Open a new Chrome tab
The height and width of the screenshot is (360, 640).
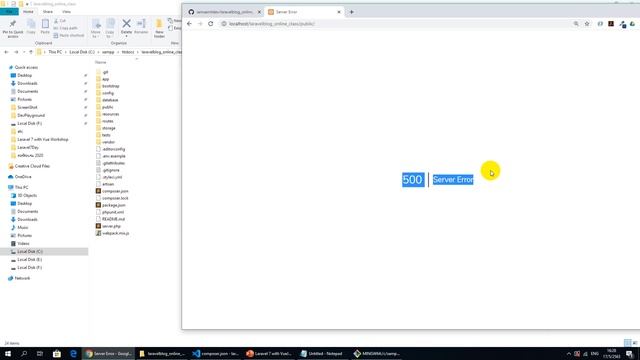[351, 12]
